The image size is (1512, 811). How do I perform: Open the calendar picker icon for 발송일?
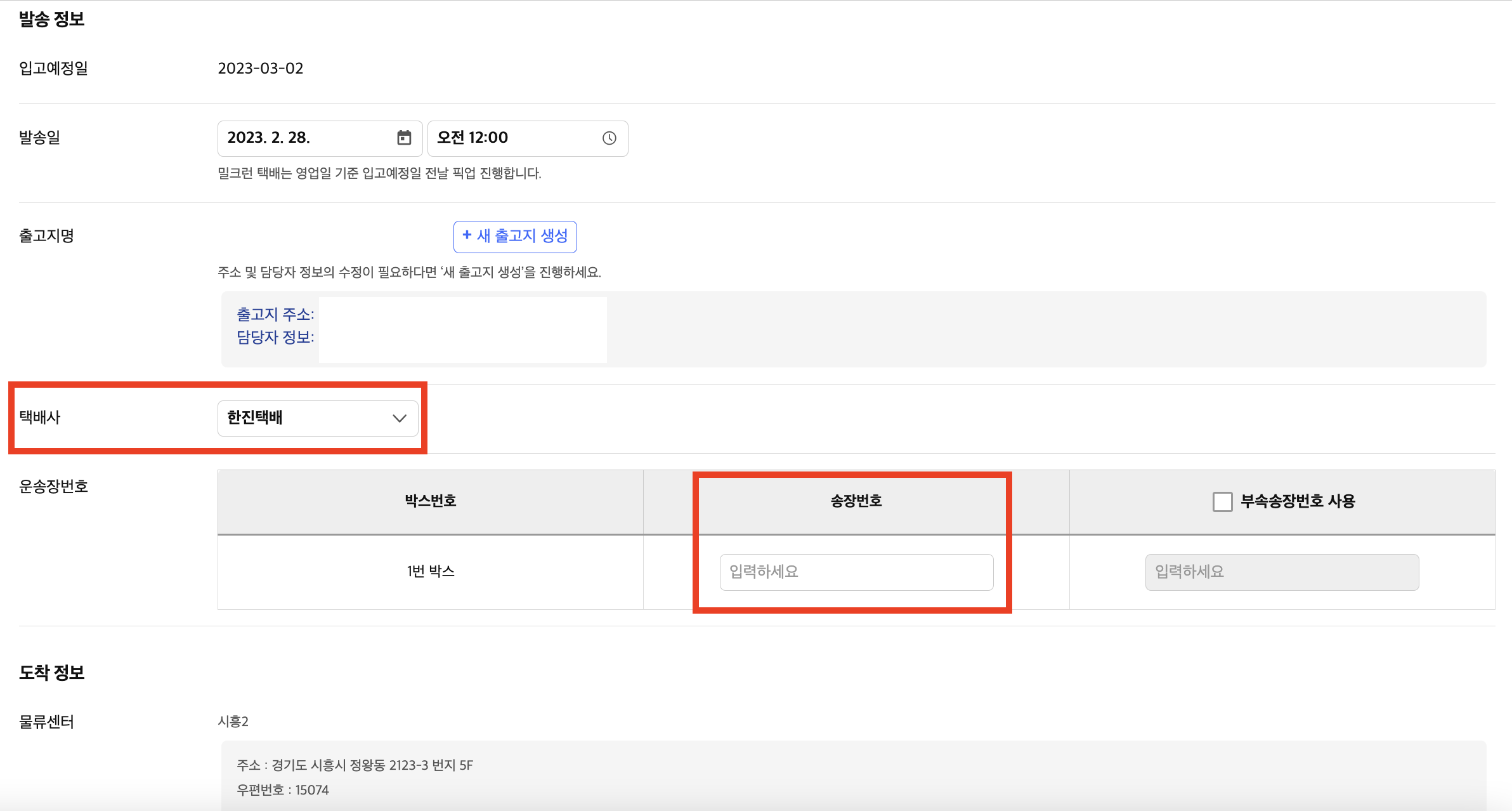pyautogui.click(x=404, y=138)
